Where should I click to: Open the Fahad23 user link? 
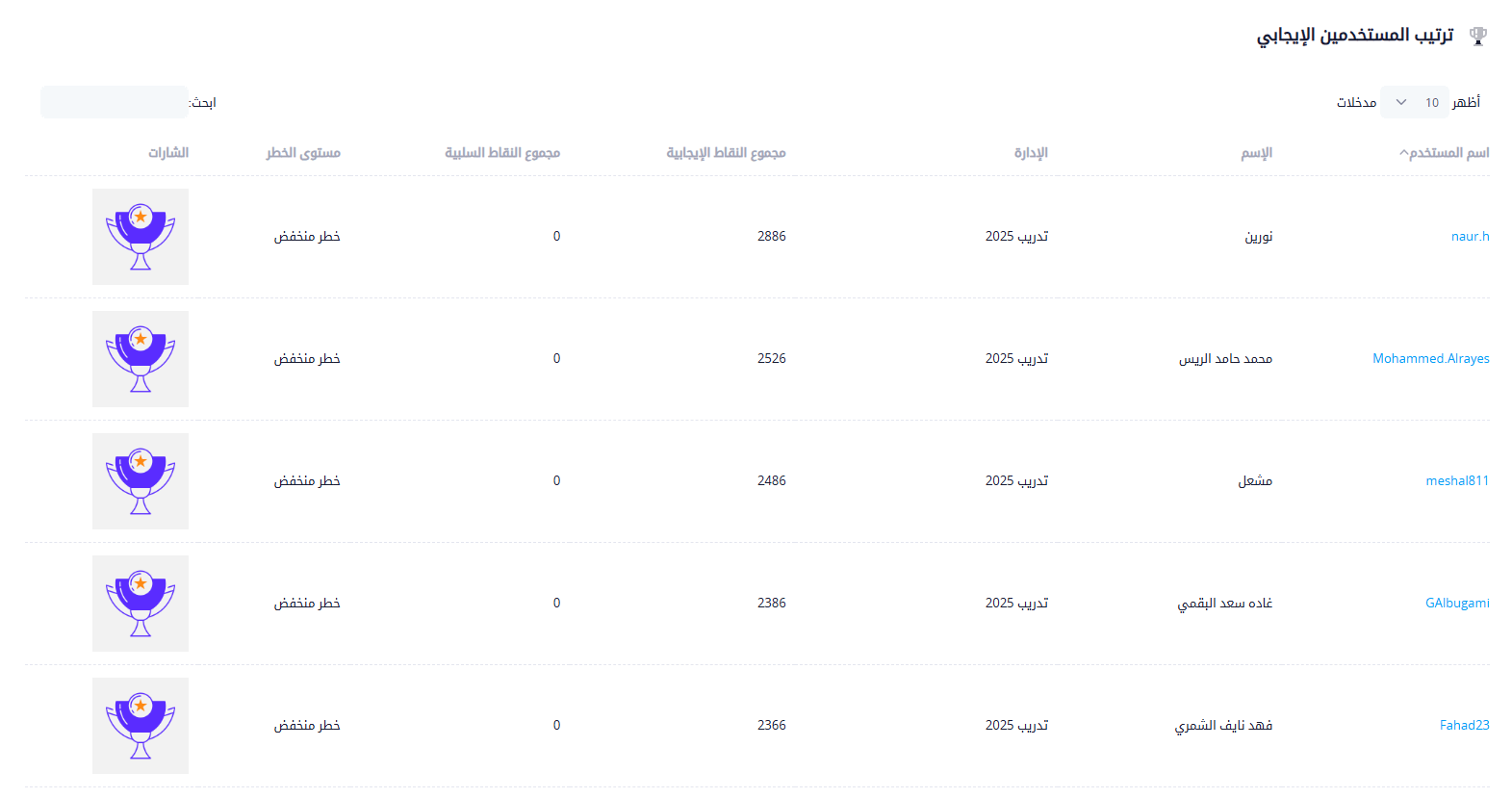1464,726
